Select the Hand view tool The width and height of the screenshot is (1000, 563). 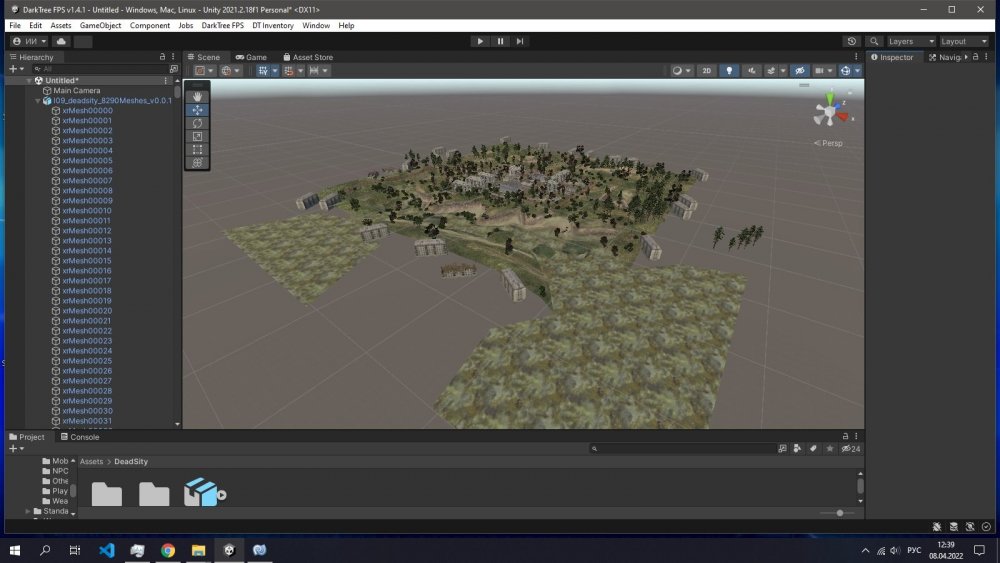tap(197, 97)
